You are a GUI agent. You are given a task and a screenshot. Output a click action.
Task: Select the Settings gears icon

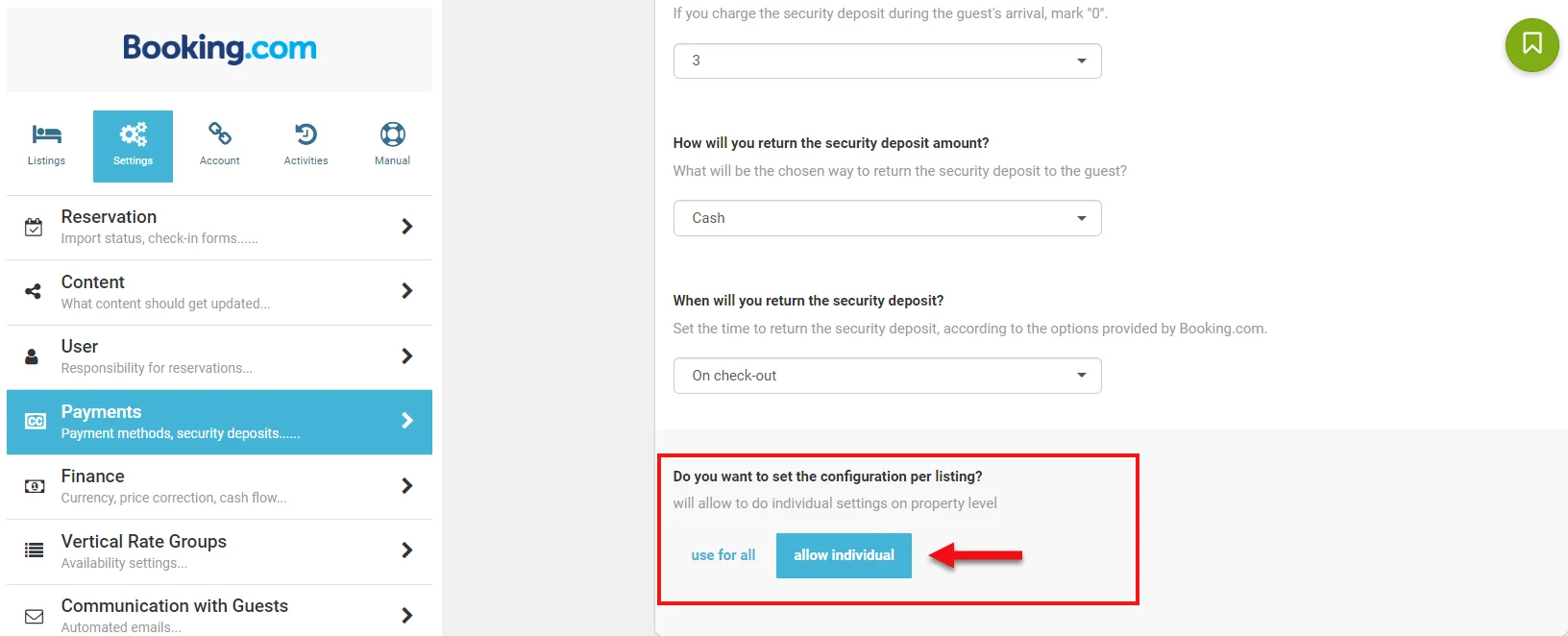coord(133,135)
